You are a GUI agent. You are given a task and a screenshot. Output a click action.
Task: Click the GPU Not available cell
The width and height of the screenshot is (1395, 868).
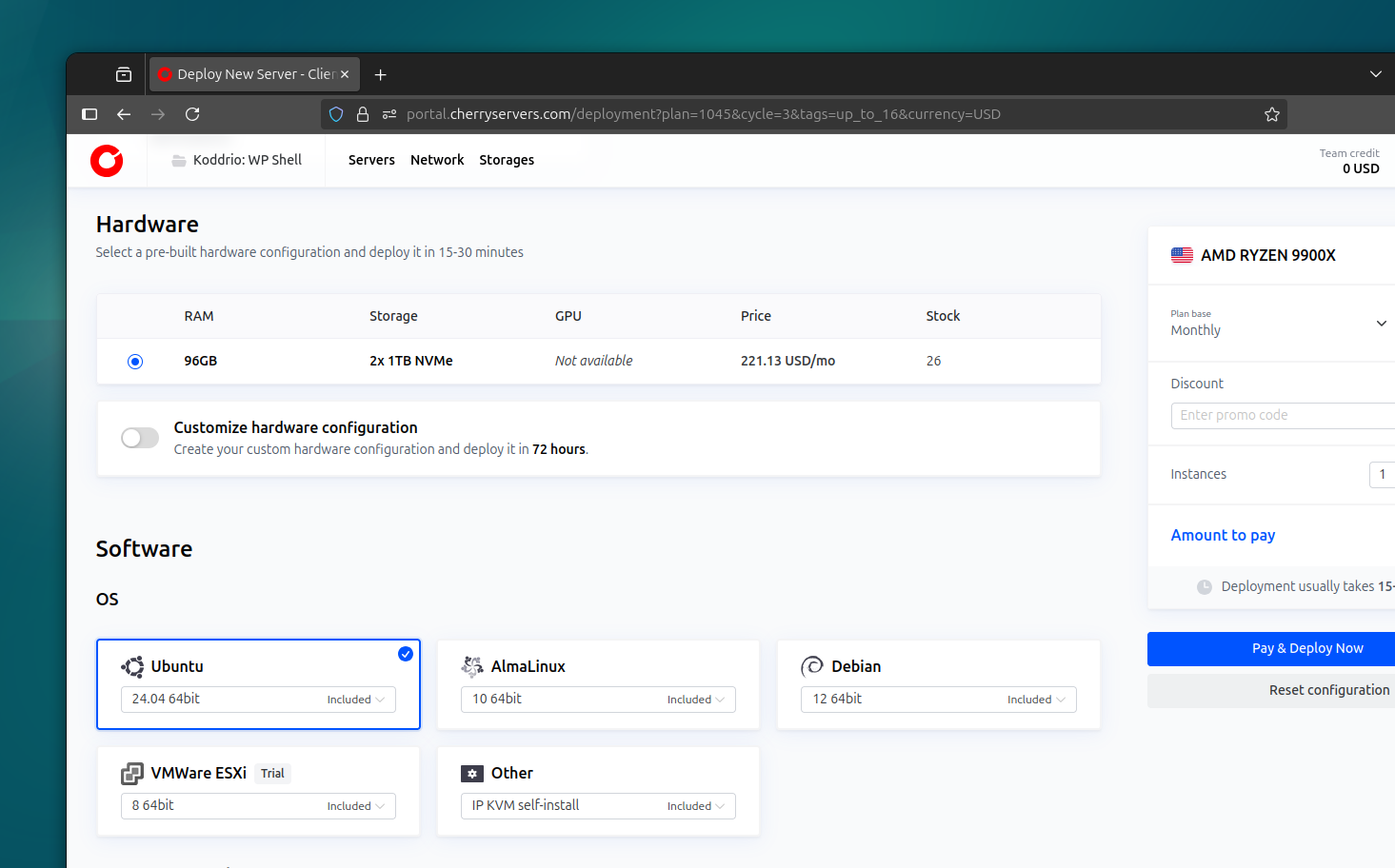tap(593, 362)
